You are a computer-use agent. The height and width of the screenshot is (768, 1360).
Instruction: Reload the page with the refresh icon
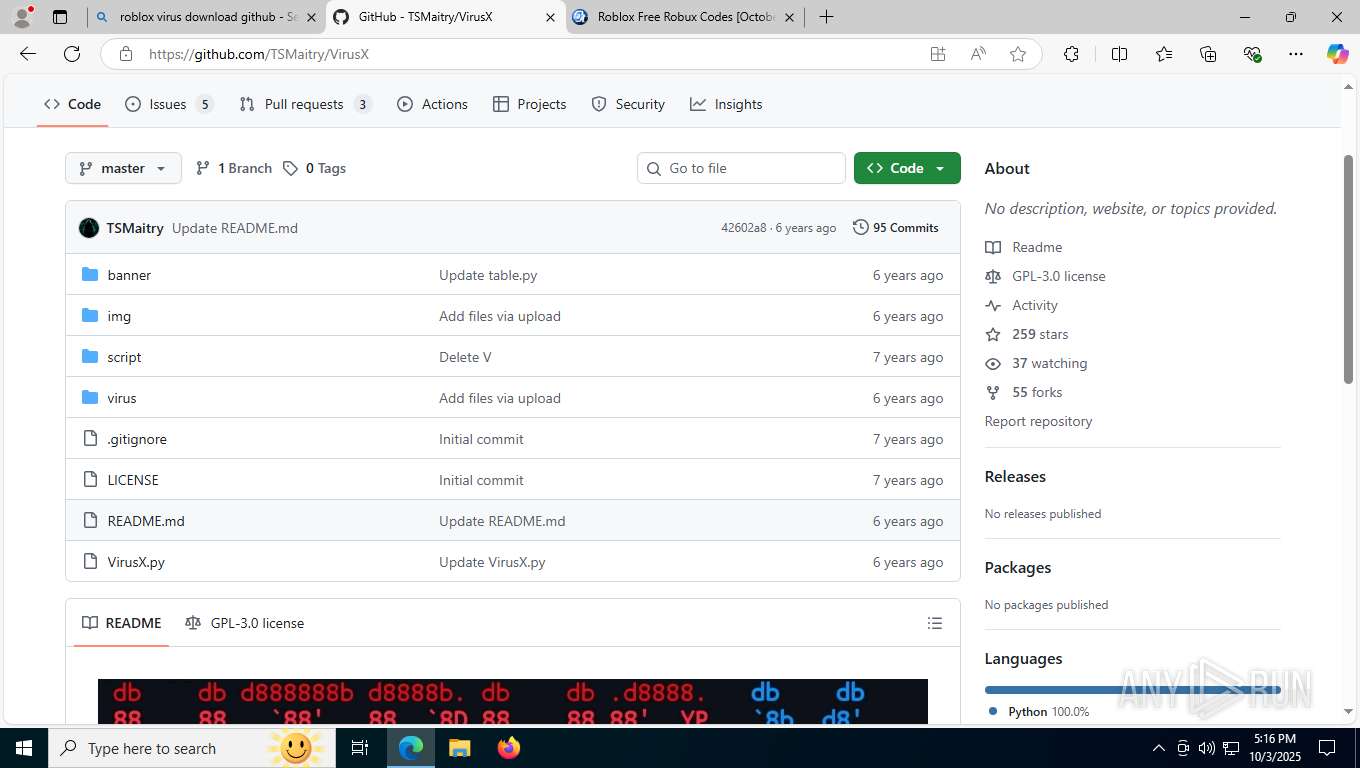pyautogui.click(x=72, y=54)
